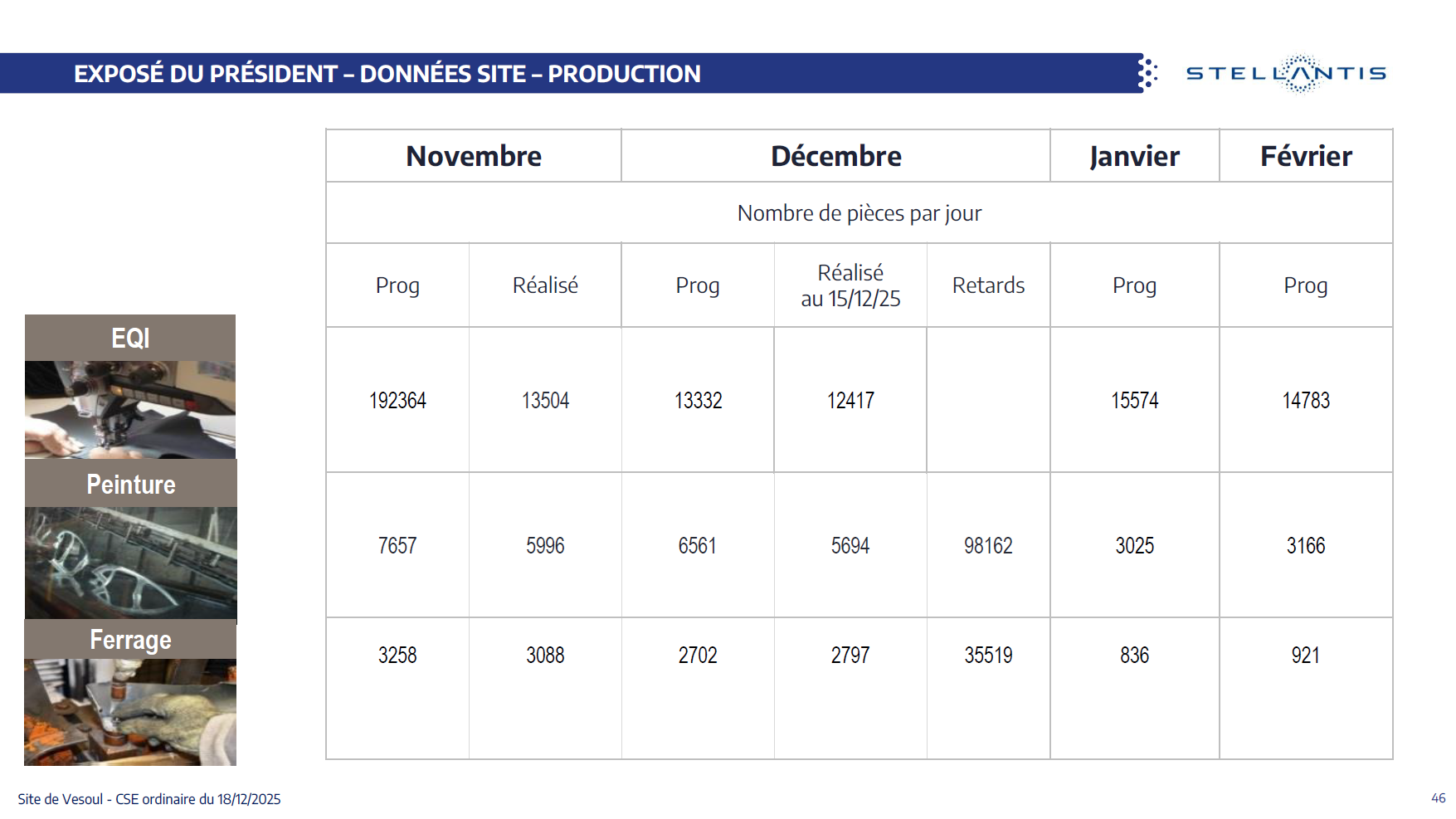
Task: Click the page number 46
Action: (1438, 797)
